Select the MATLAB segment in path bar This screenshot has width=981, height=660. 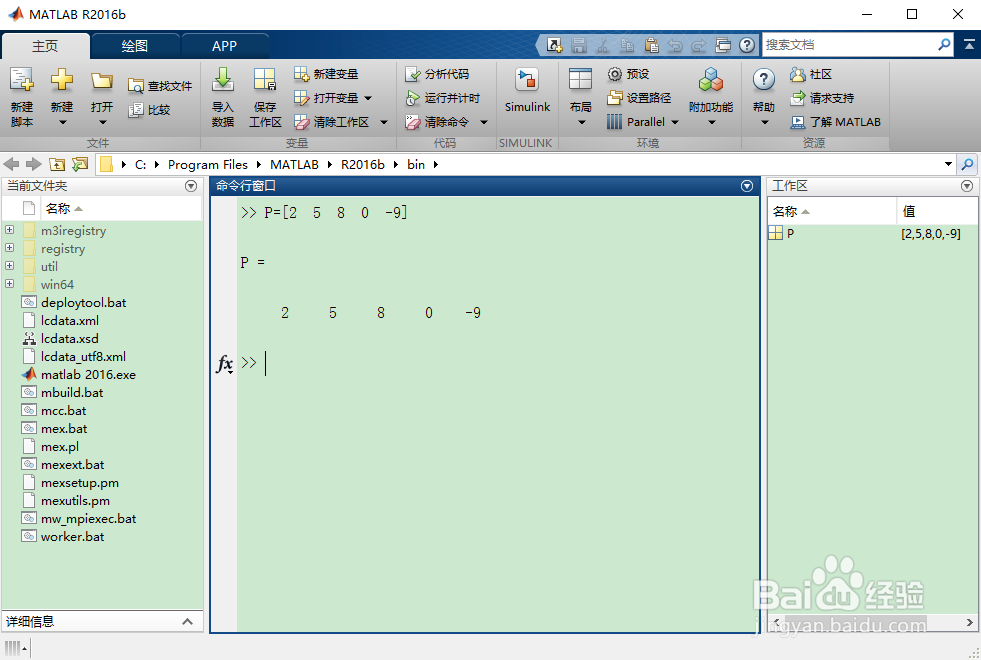click(x=294, y=165)
